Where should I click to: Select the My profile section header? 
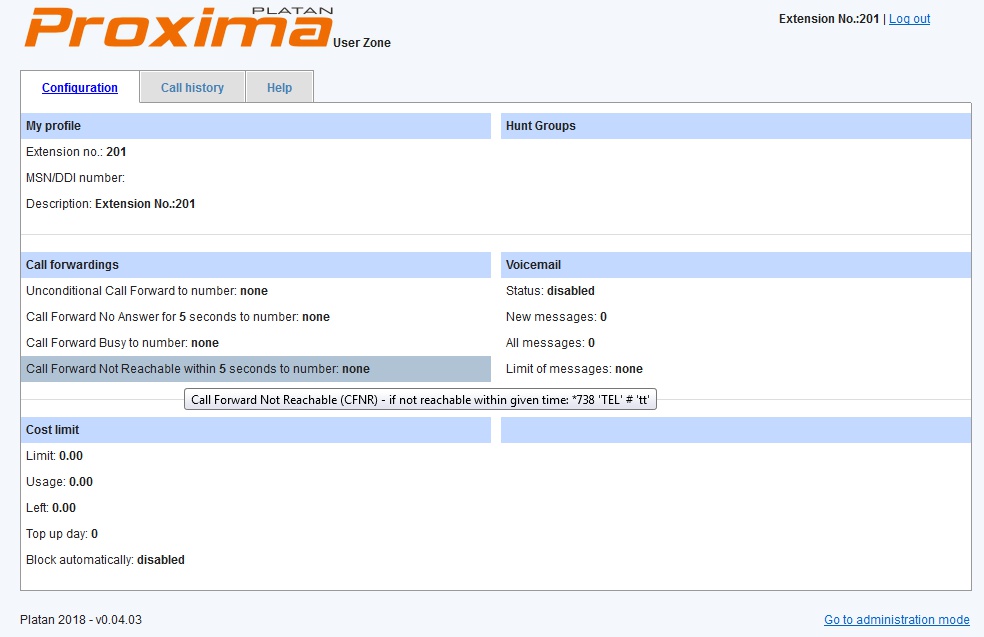255,126
